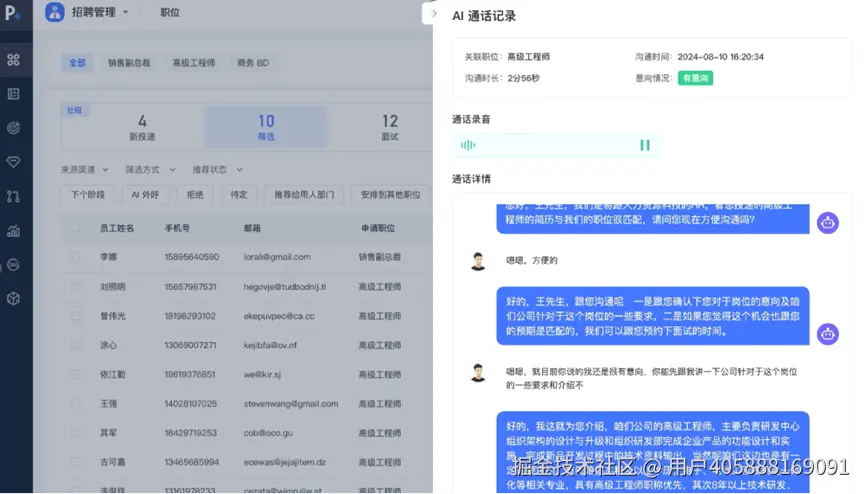Image resolution: width=865 pixels, height=494 pixels.
Task: Click email lorali@gmail.com
Action: pos(277,257)
